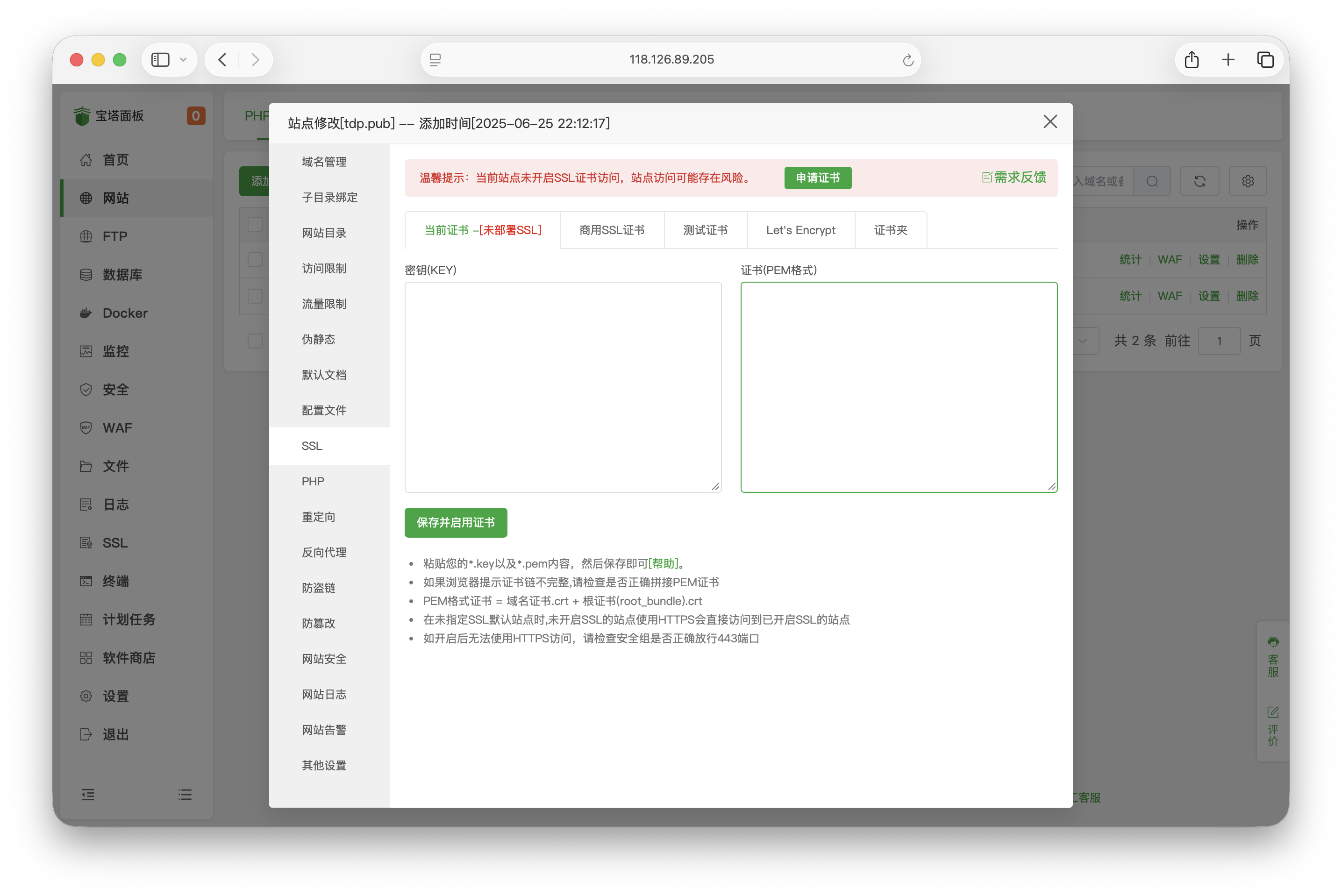The image size is (1342, 896).
Task: Collapse the sidebar with the collapse icon
Action: pyautogui.click(x=88, y=795)
